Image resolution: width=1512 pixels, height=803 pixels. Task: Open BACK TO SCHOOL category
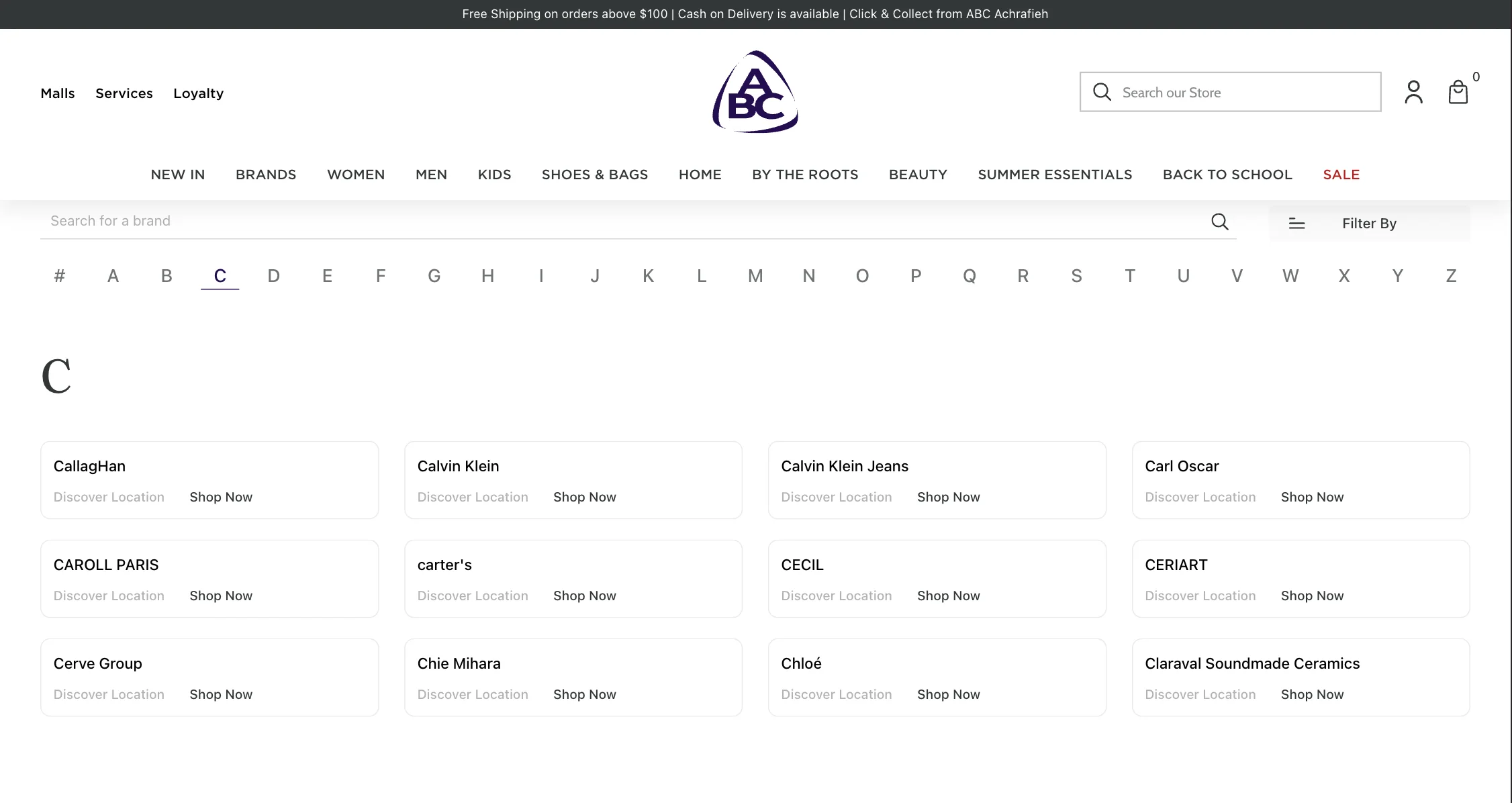1227,175
